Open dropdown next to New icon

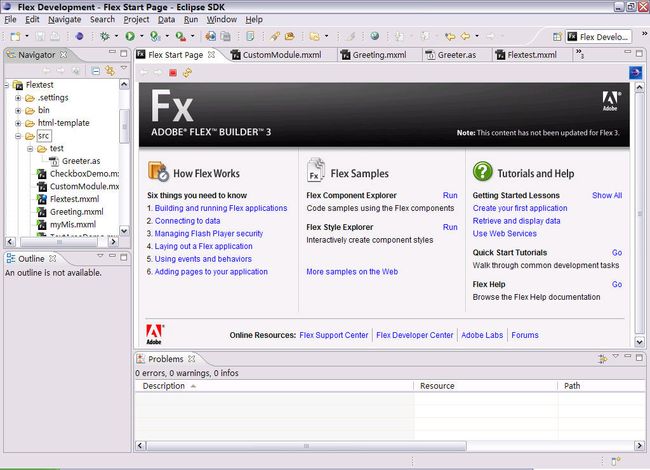pos(27,36)
